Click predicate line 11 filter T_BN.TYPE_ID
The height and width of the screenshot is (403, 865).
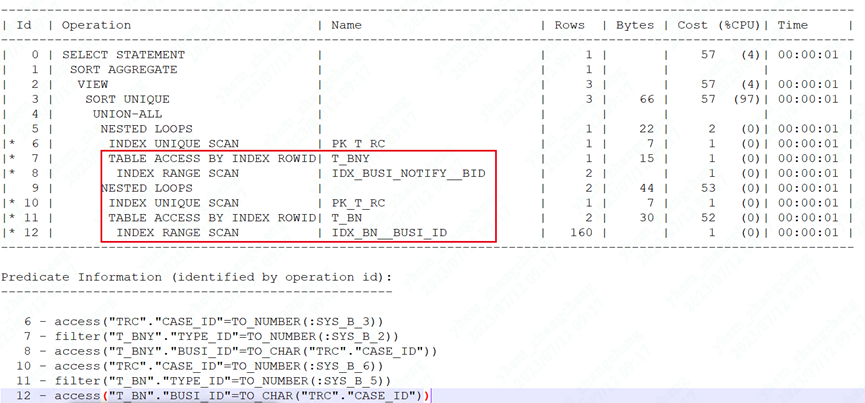click(x=204, y=381)
